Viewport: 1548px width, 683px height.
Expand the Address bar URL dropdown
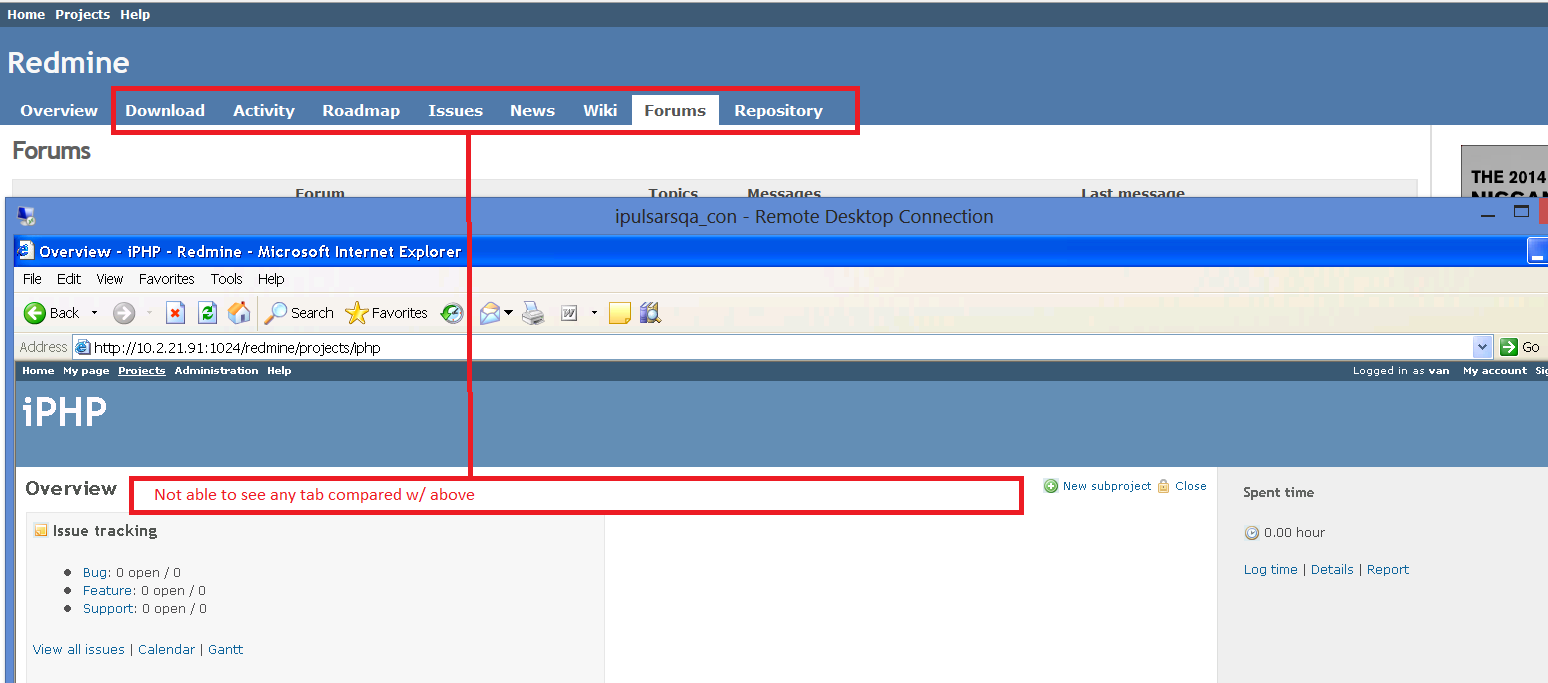click(1483, 347)
